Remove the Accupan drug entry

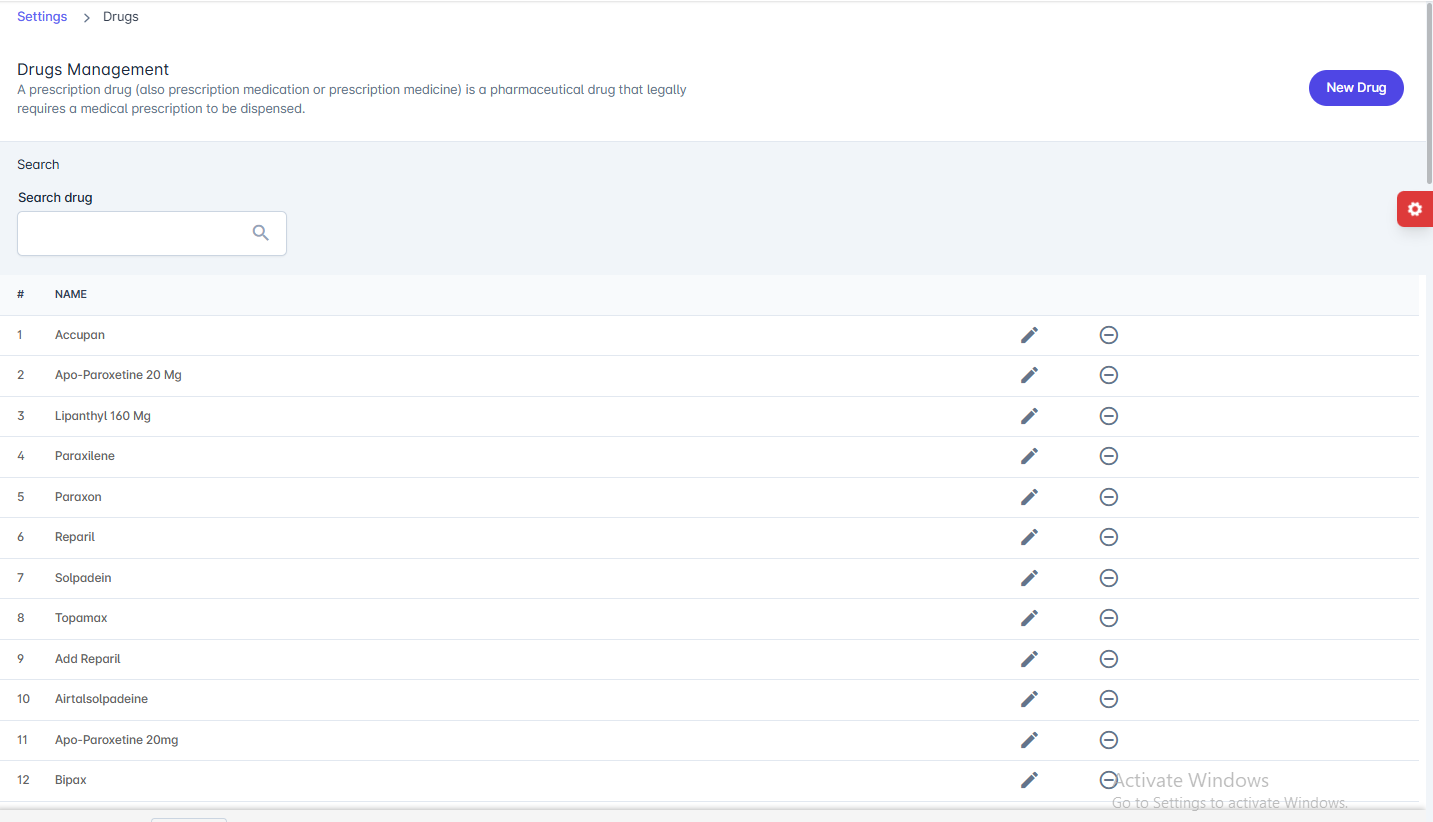[x=1108, y=335]
